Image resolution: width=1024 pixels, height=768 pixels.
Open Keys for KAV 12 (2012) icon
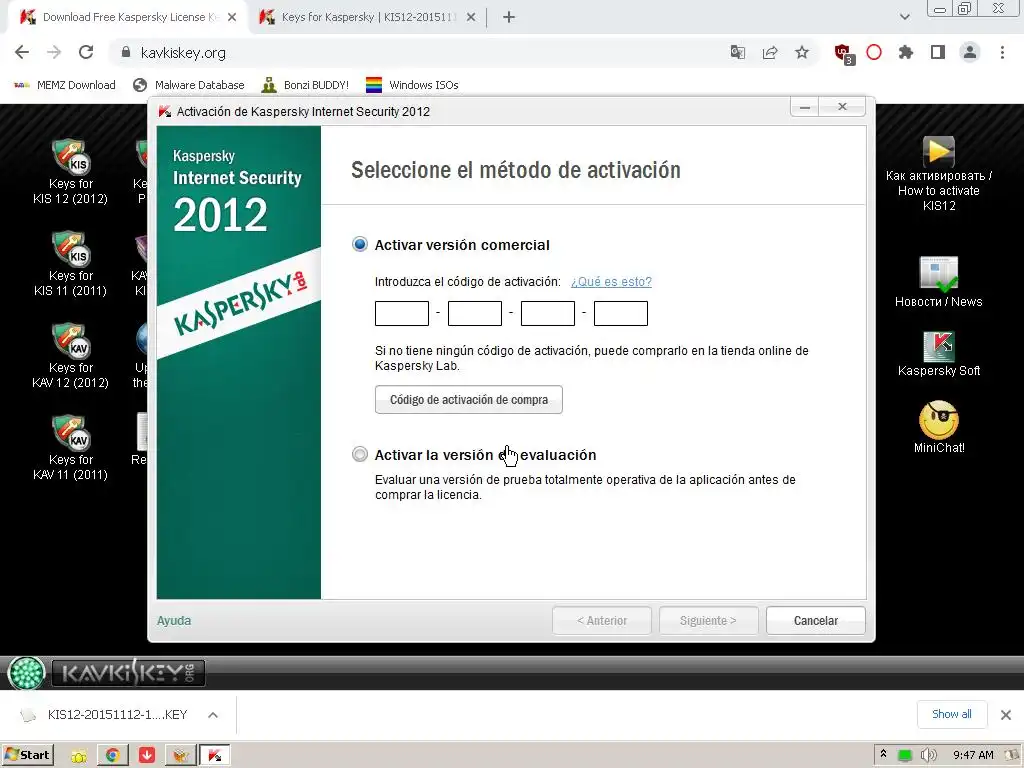(x=71, y=356)
